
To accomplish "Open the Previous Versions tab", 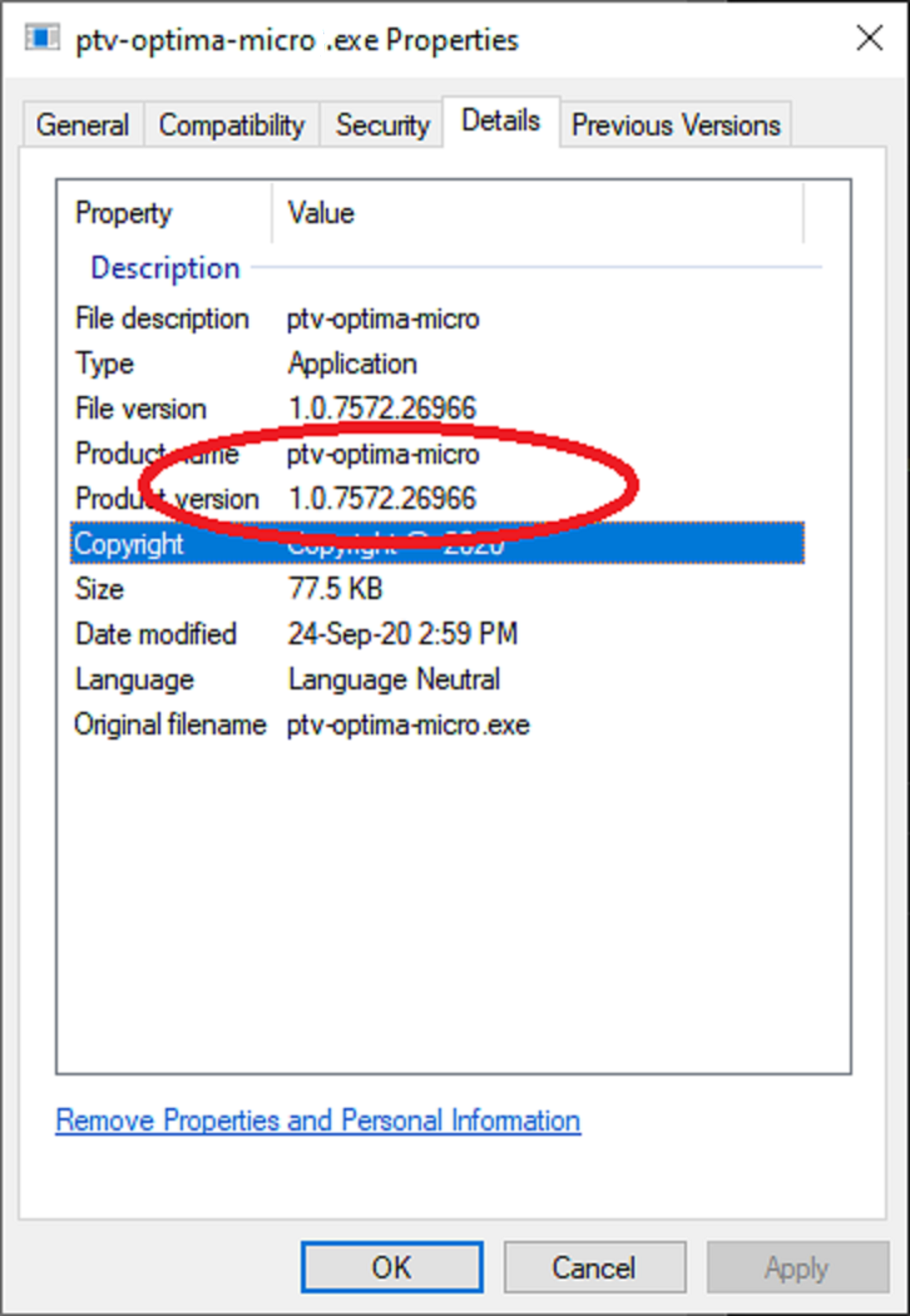I will click(x=675, y=125).
